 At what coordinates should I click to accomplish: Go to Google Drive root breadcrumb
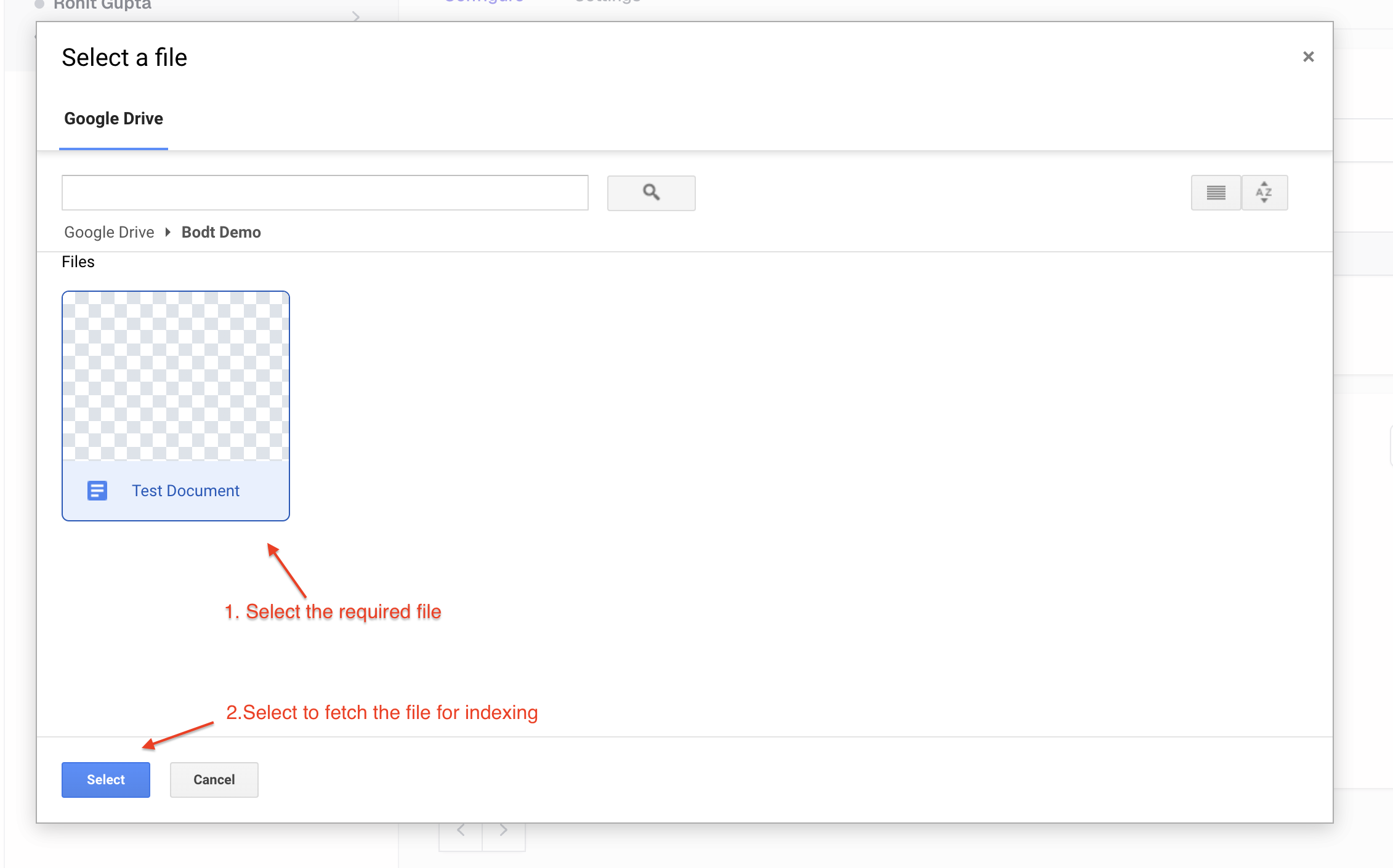[x=109, y=232]
